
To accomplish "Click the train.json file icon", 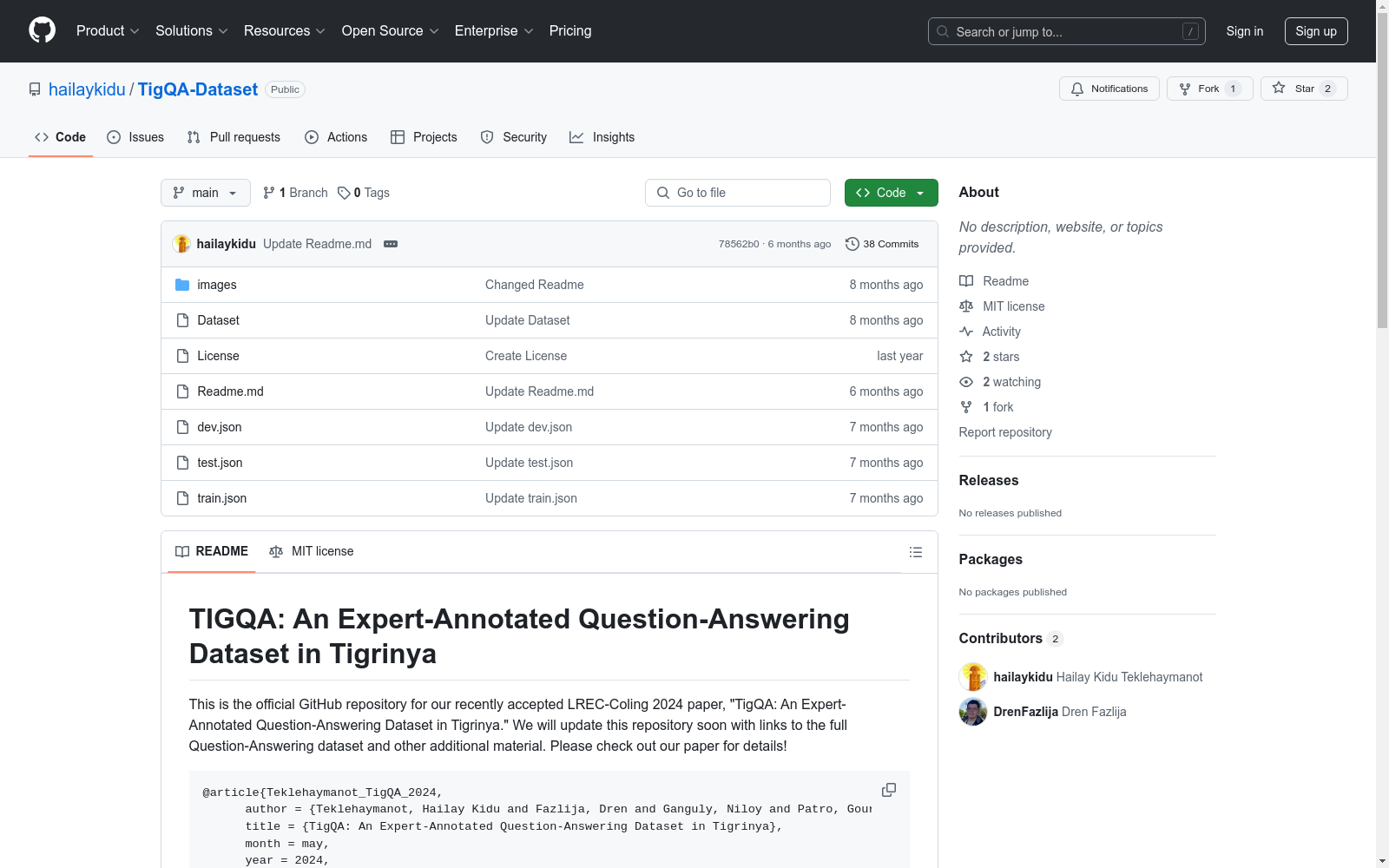I will point(182,498).
